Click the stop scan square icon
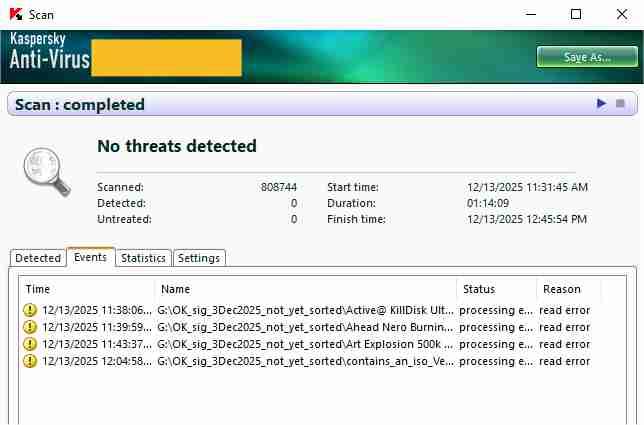This screenshot has width=644, height=425. click(620, 103)
